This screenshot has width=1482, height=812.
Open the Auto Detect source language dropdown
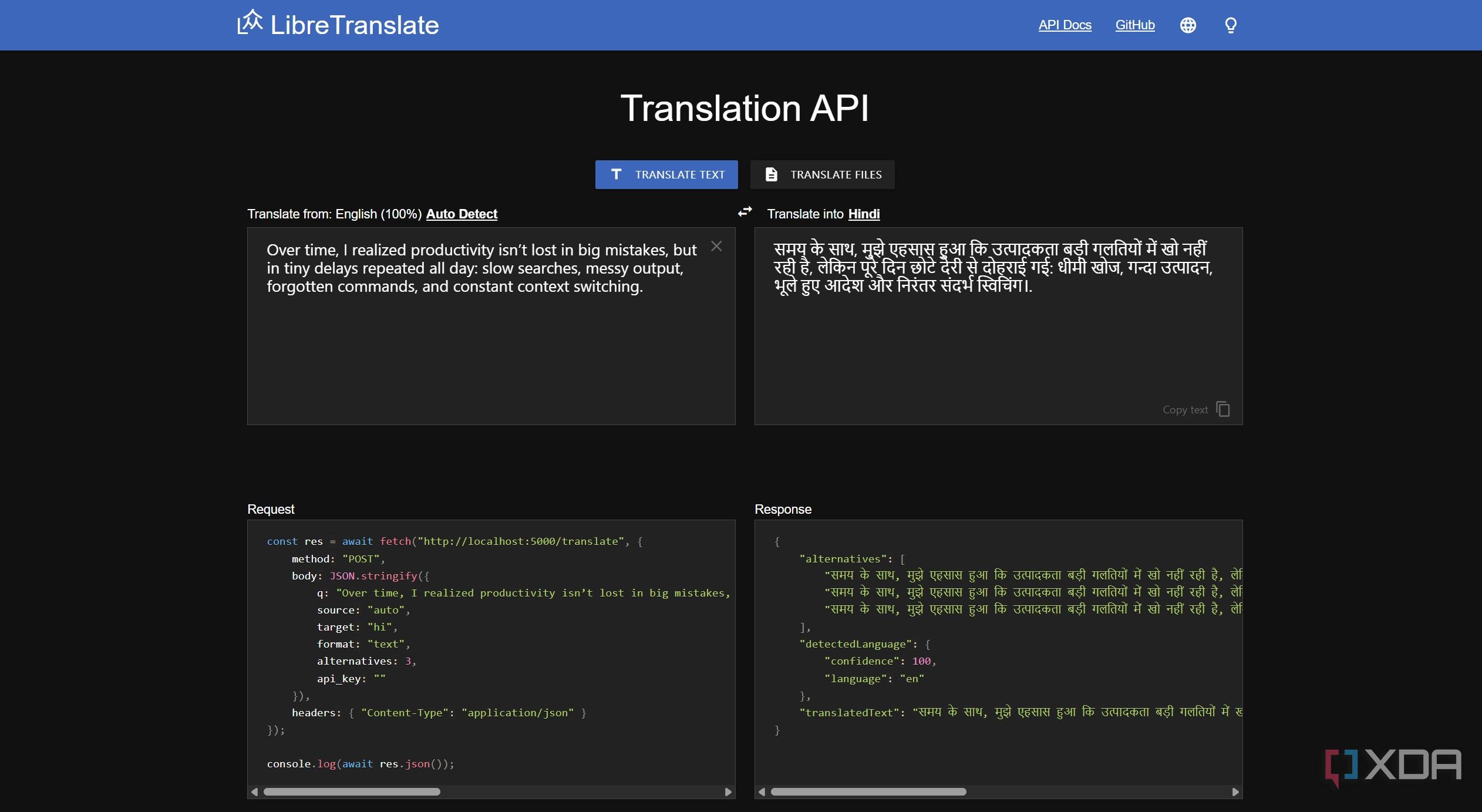coord(462,214)
